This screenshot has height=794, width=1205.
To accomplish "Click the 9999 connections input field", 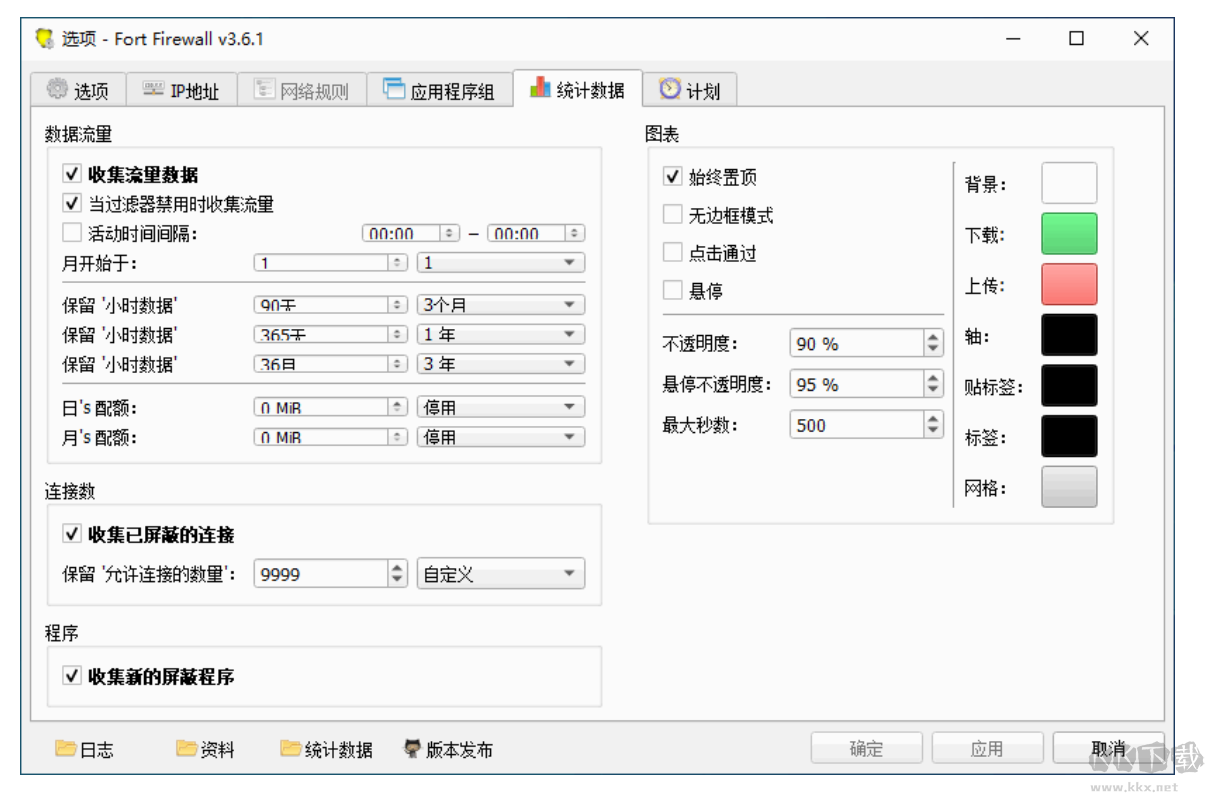I will click(x=320, y=573).
